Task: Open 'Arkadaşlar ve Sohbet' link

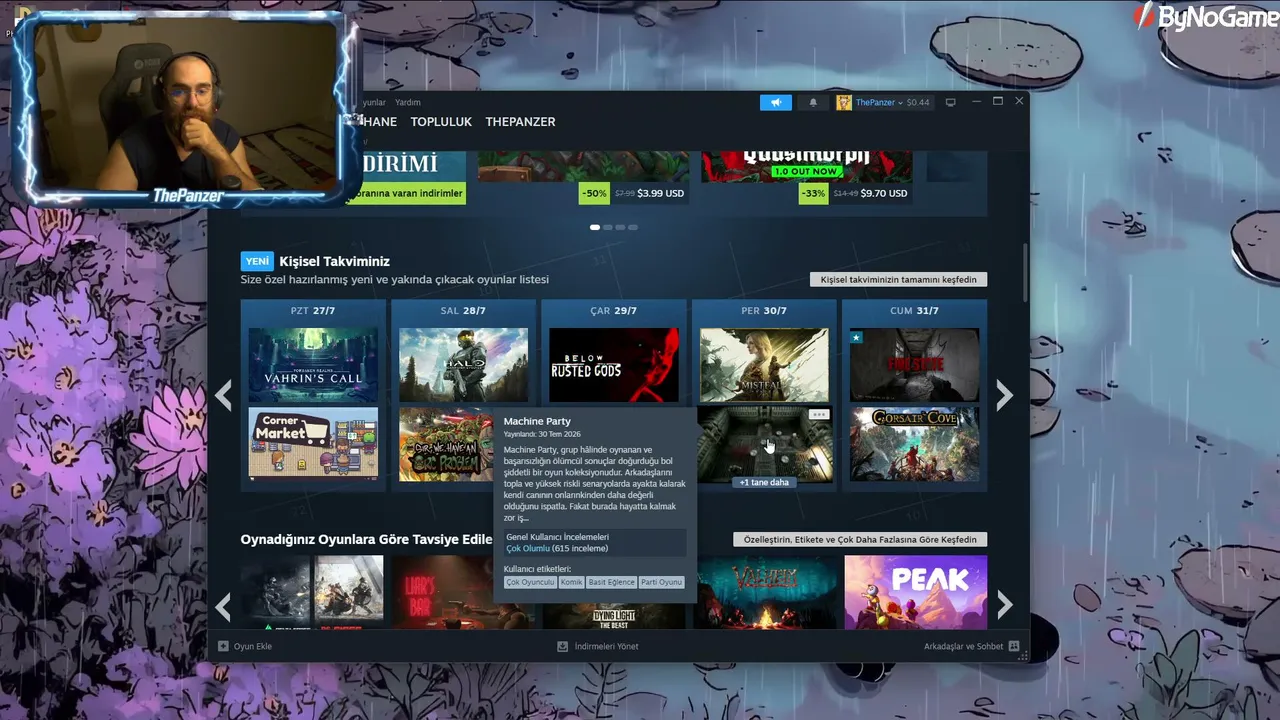Action: pos(963,646)
